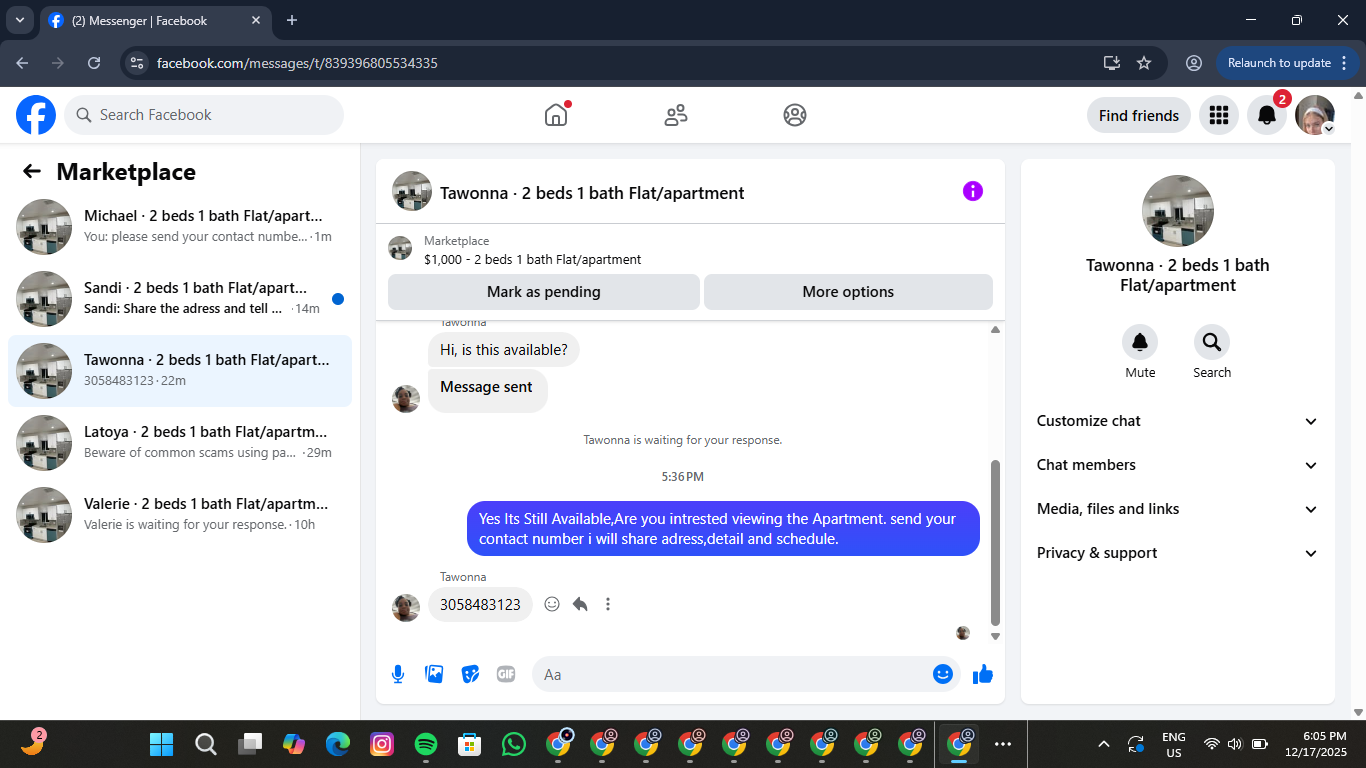Expand Media, files and links section

tap(1178, 509)
